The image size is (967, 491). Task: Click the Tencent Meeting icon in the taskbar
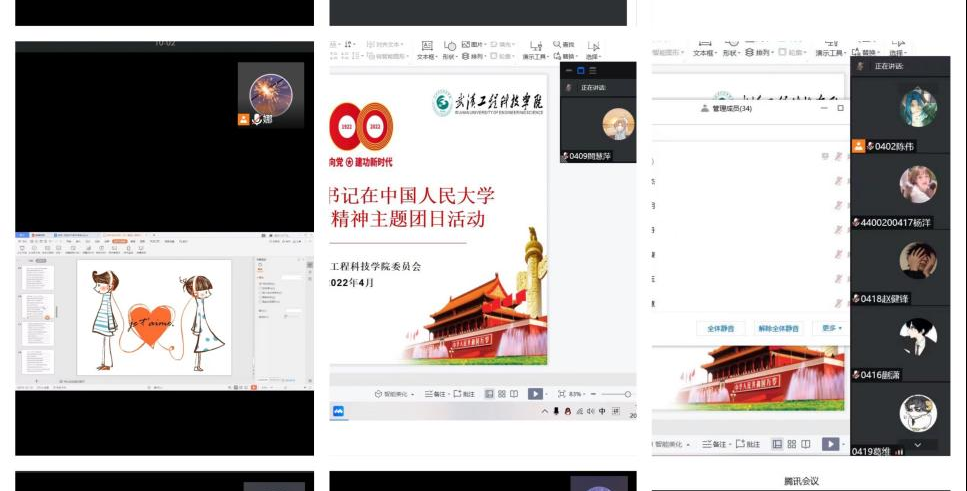339,411
